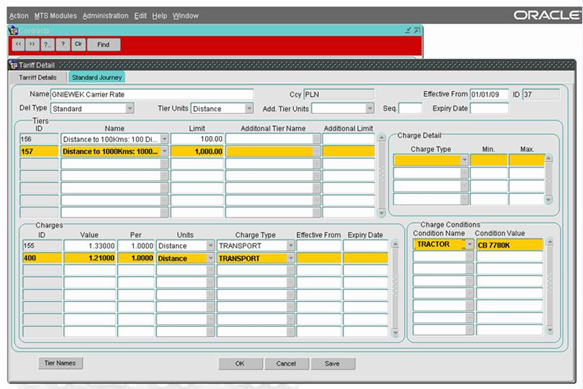Open Units dropdown for charge 155
Screen dimensions: 583x389
210,245
